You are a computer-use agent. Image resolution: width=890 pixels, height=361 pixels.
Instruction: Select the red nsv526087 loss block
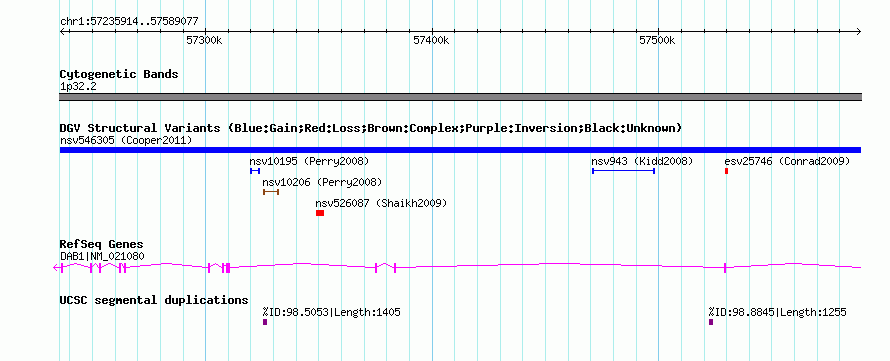(320, 213)
